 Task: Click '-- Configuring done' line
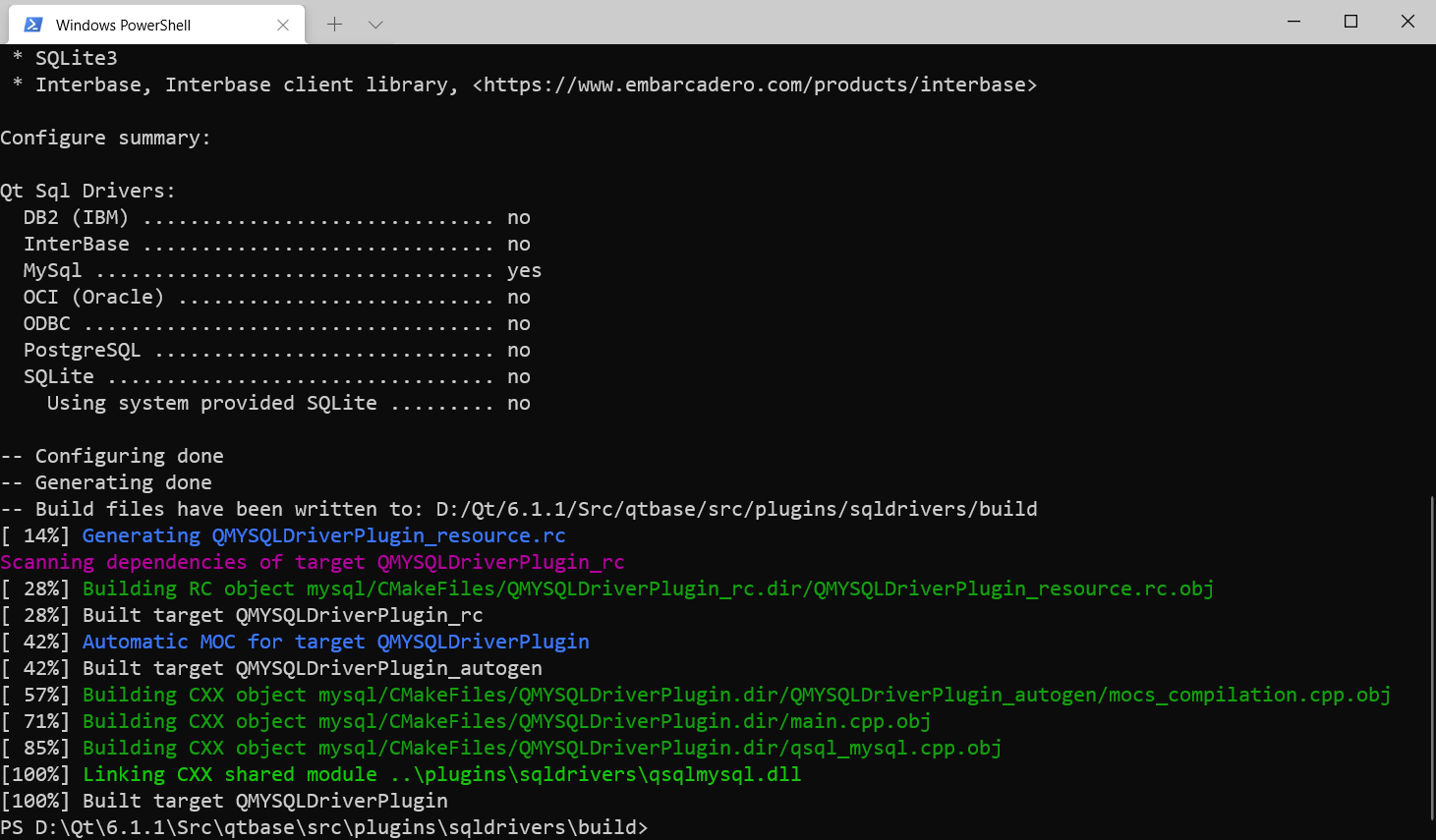click(x=112, y=456)
